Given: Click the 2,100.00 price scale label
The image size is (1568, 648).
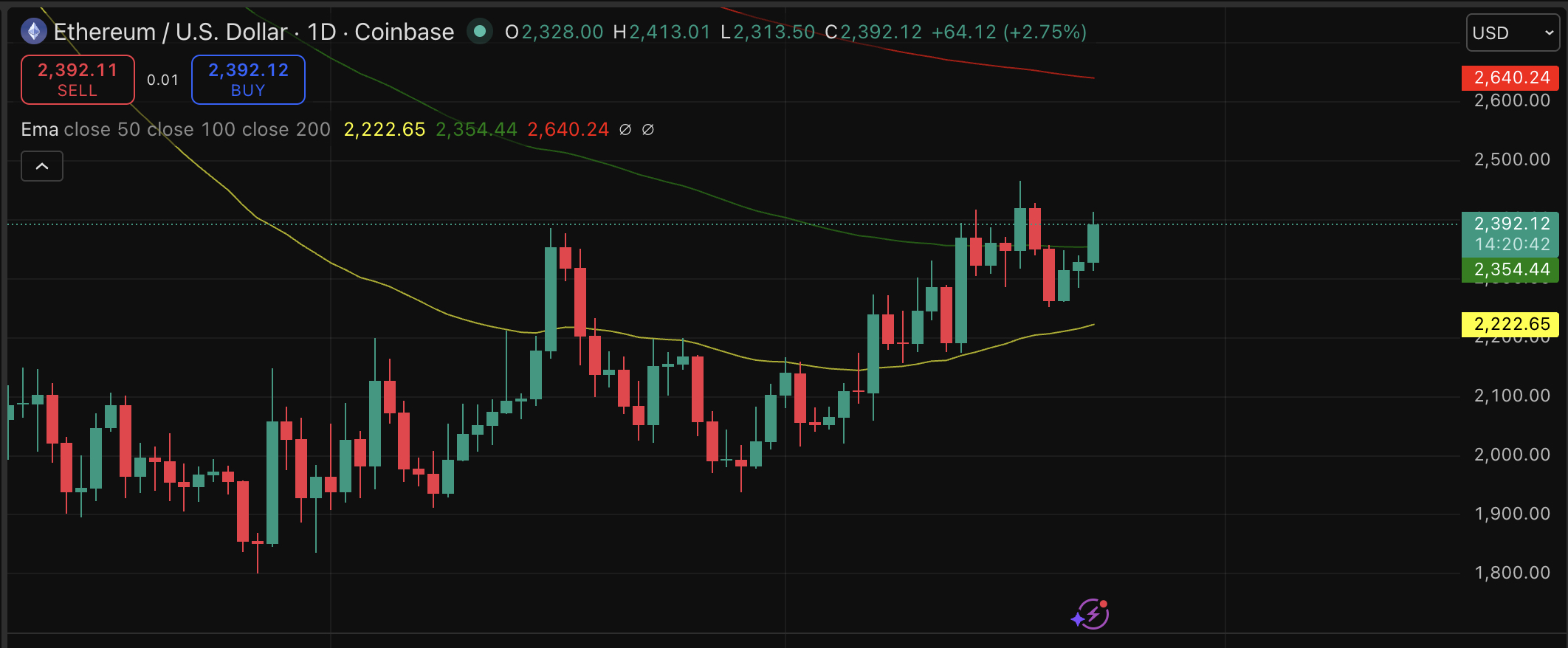Looking at the screenshot, I should (1512, 396).
